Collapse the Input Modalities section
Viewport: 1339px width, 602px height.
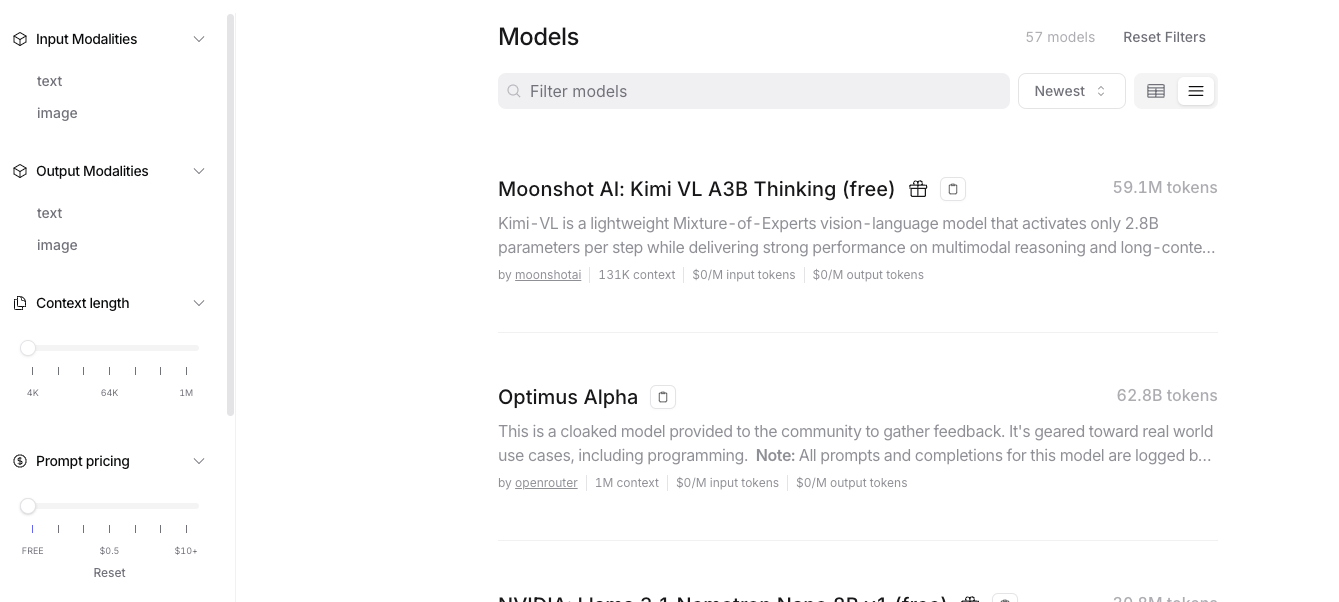(199, 39)
